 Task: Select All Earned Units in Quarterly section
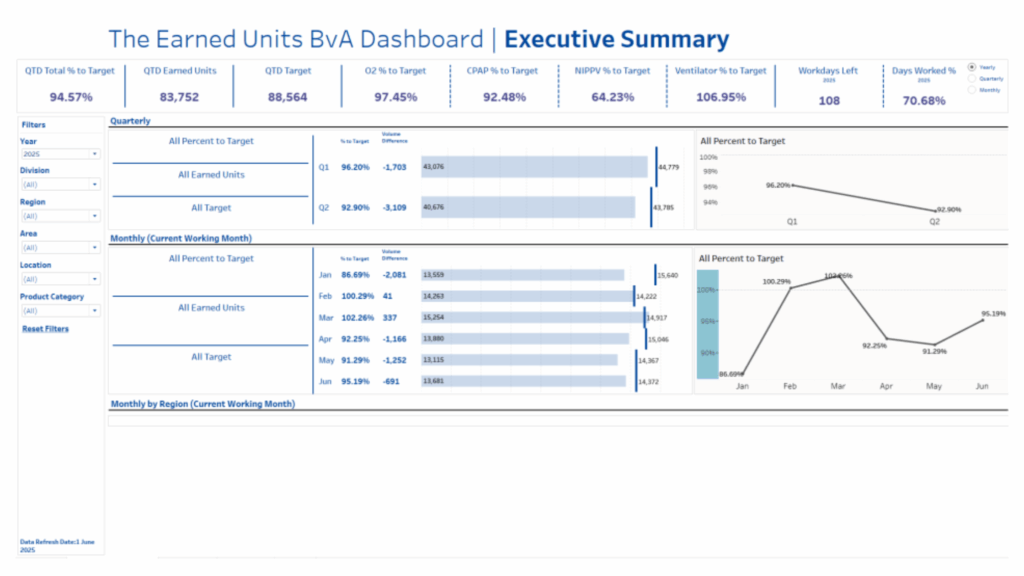[x=211, y=175]
